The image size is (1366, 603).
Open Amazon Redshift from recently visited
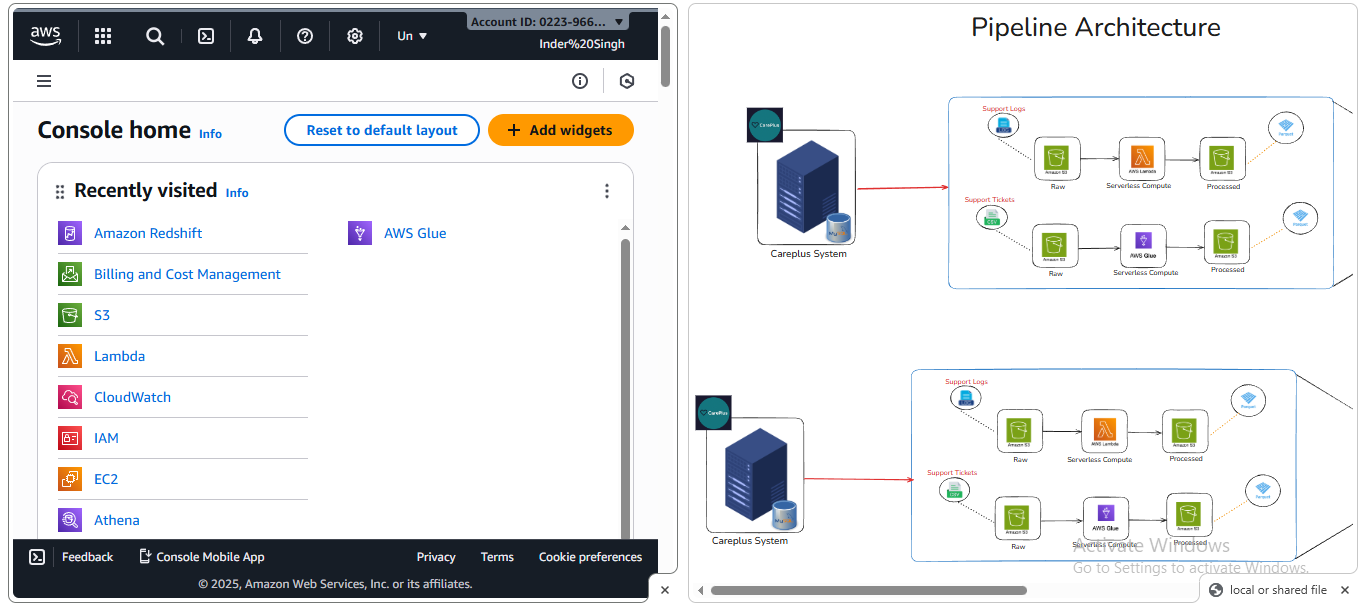[148, 233]
